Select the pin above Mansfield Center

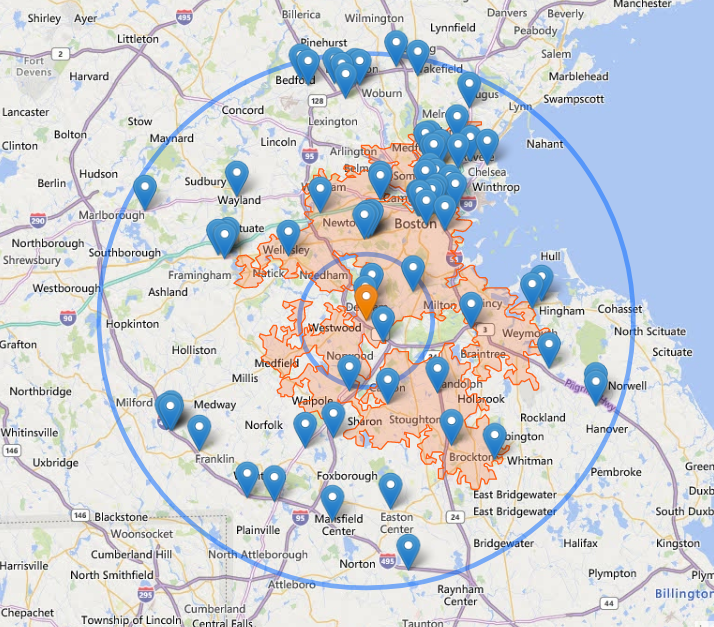click(x=332, y=500)
